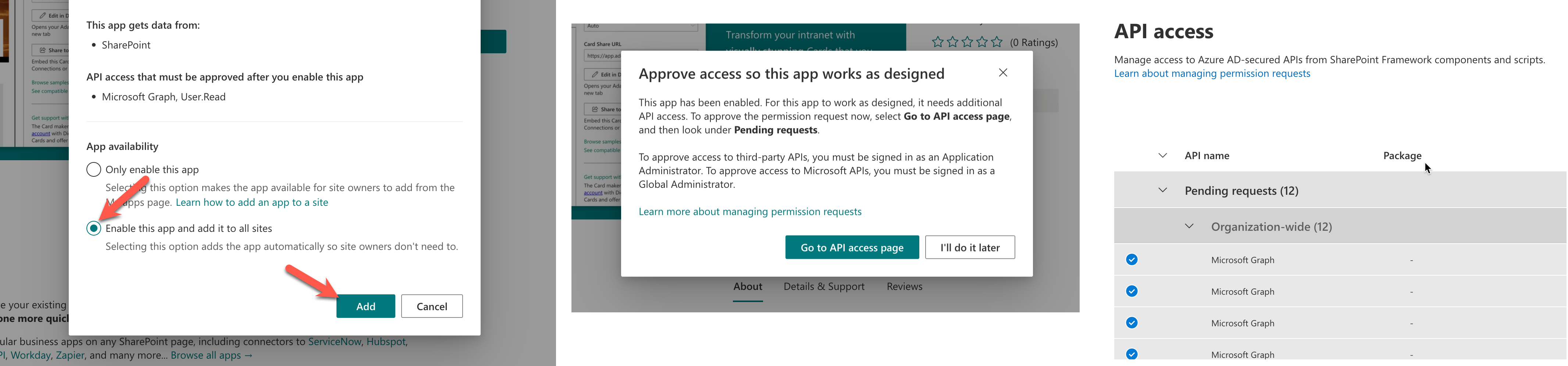Screen dimensions: 1568x366
Task: Visit the Zapier link
Action: coord(70,356)
